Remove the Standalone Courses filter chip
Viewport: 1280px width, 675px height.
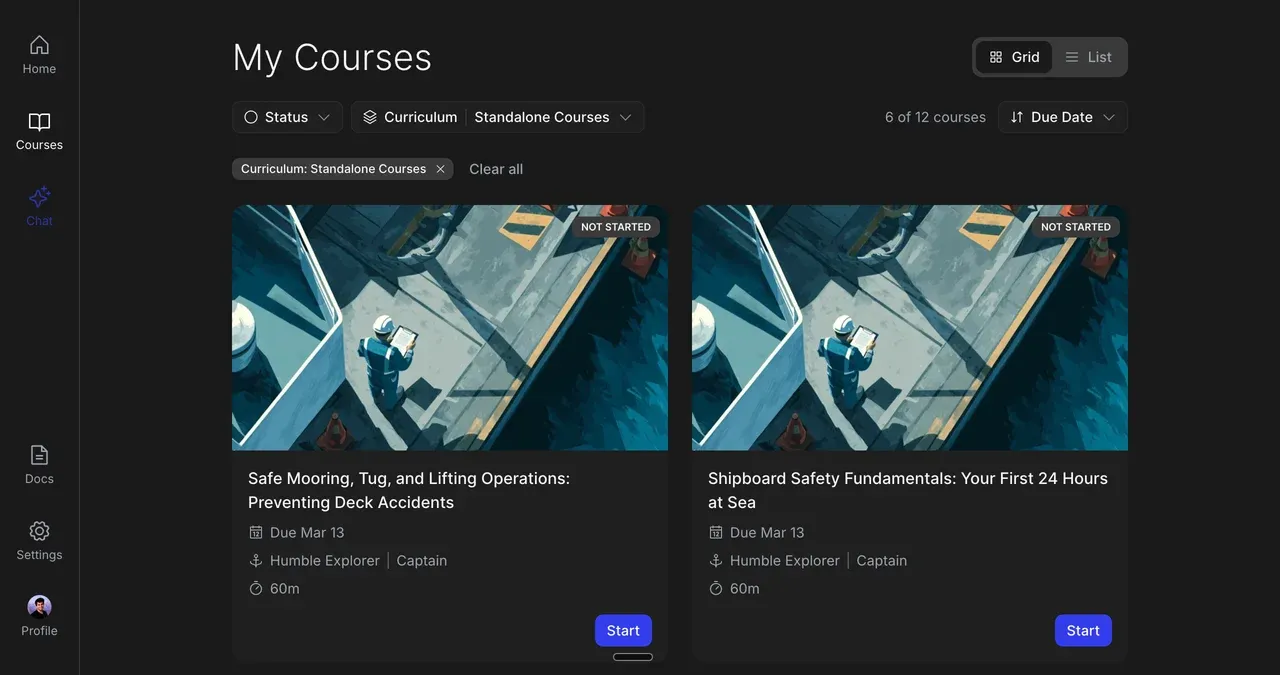tap(440, 169)
